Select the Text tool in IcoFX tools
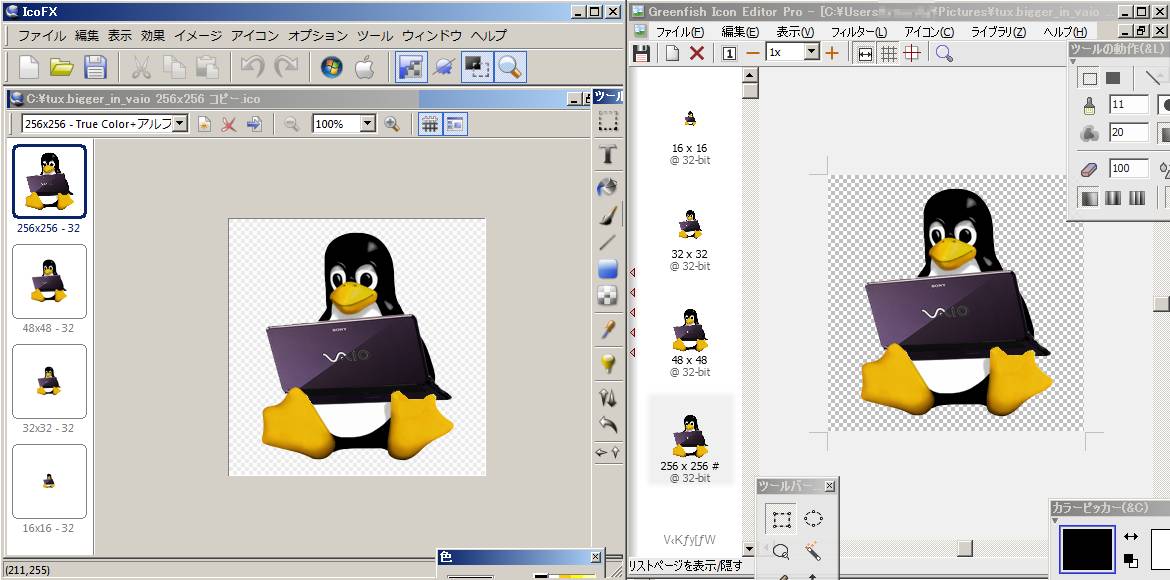1170x580 pixels. click(x=609, y=154)
